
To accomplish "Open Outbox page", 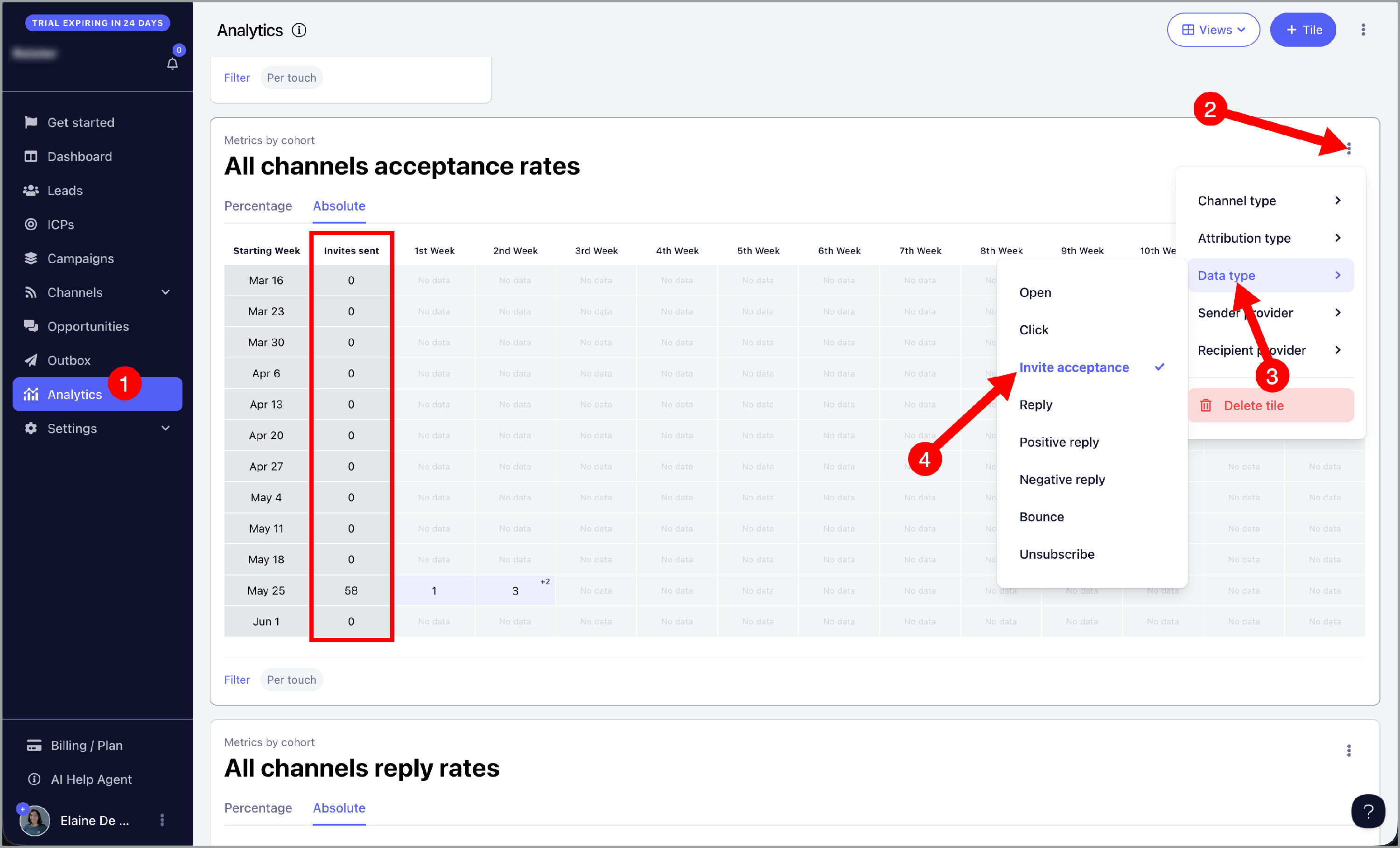I will coord(97,360).
